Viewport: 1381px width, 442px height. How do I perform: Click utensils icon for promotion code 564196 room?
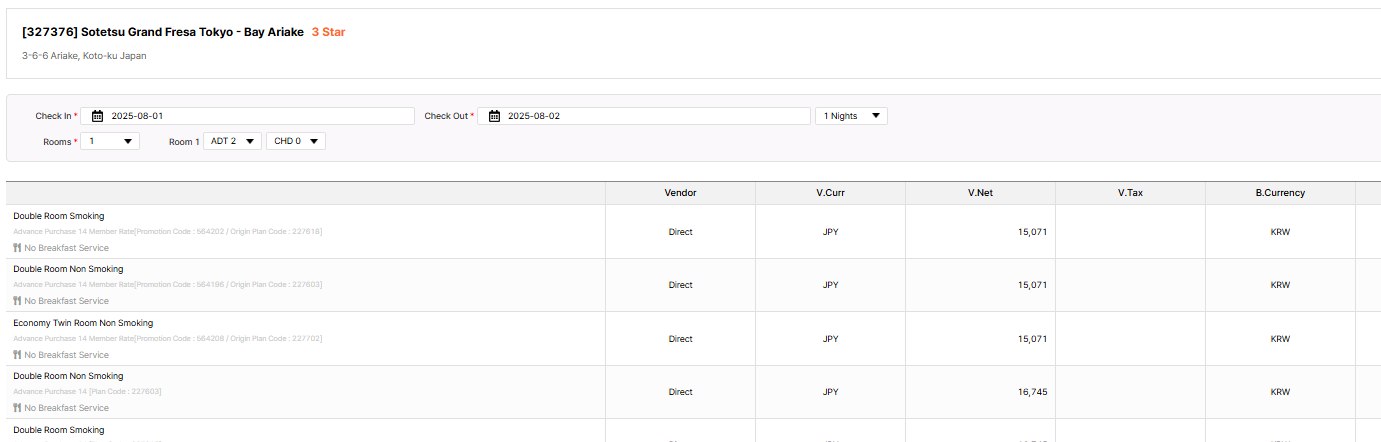18,301
